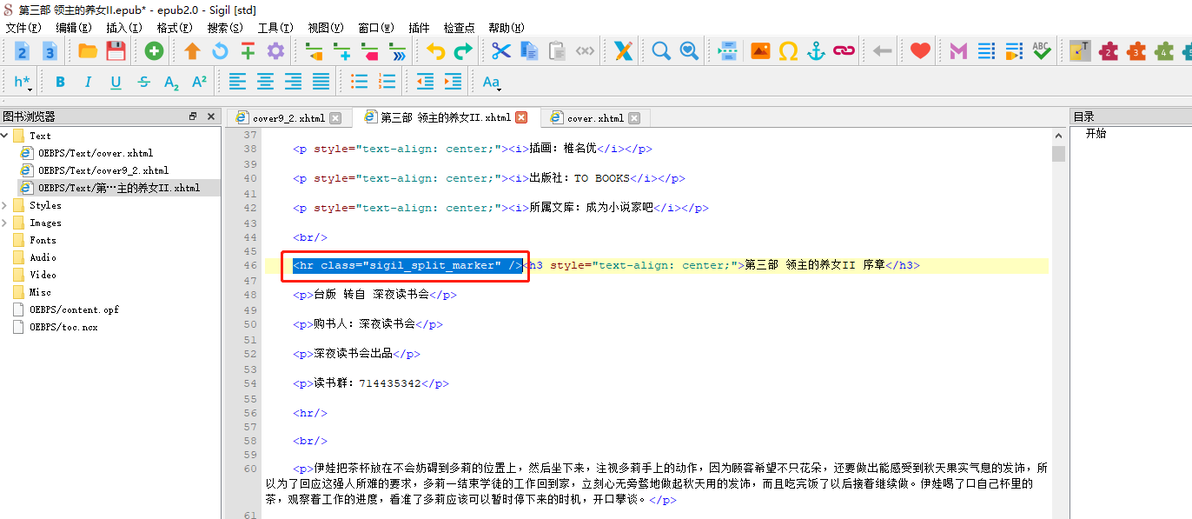
Task: Redo the last undone edit
Action: pos(463,51)
